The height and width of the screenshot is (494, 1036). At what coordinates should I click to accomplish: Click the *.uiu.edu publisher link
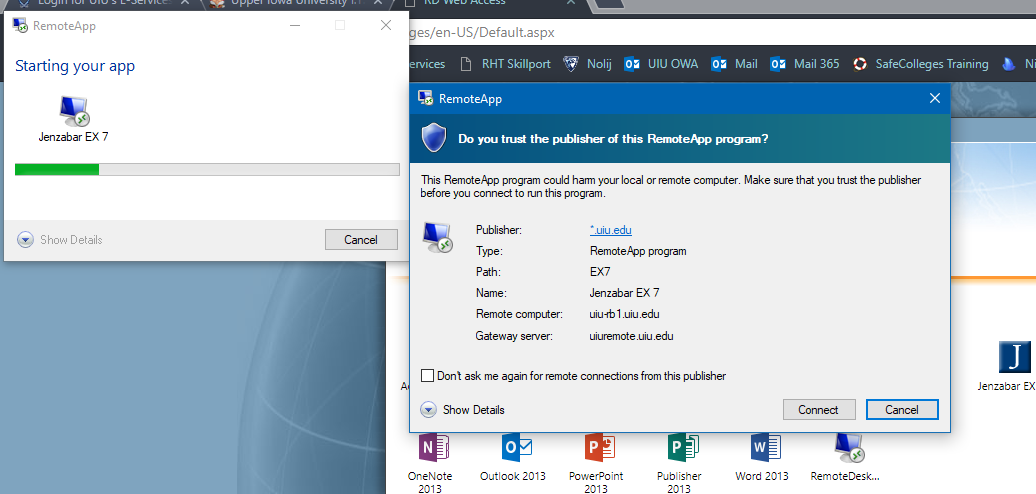[x=610, y=230]
